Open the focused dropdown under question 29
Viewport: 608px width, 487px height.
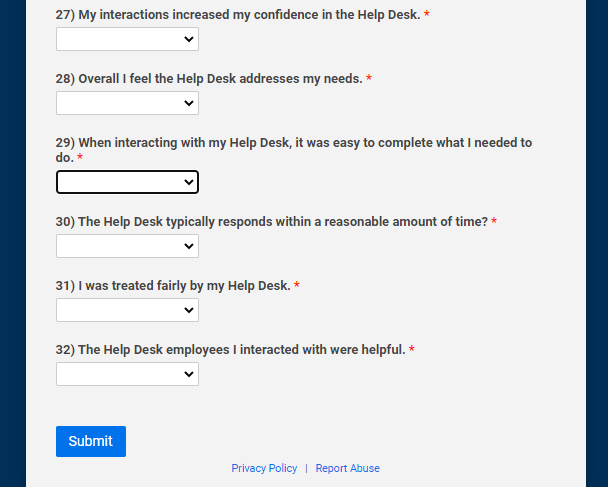click(127, 182)
